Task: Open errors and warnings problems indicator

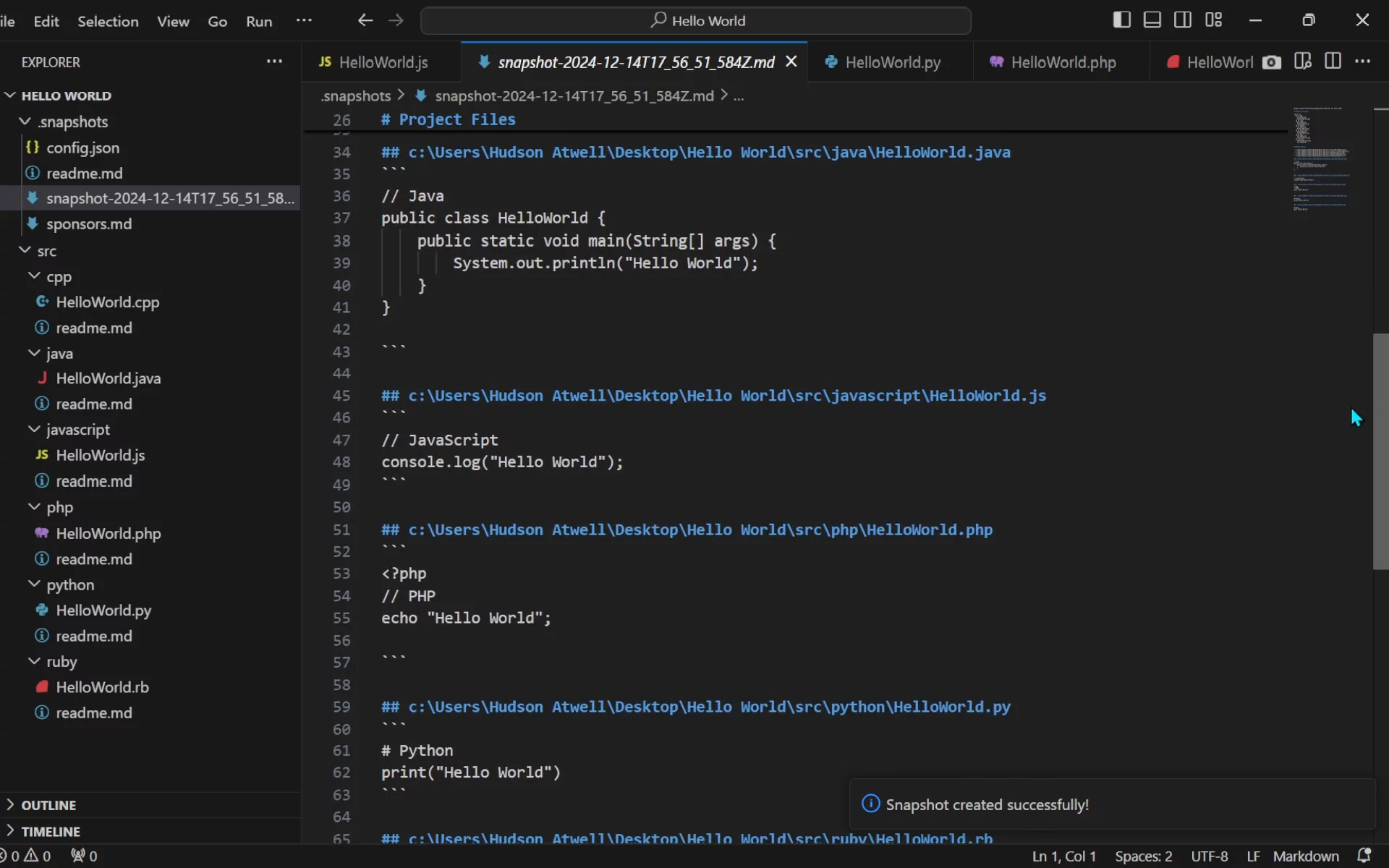Action: pos(27,856)
